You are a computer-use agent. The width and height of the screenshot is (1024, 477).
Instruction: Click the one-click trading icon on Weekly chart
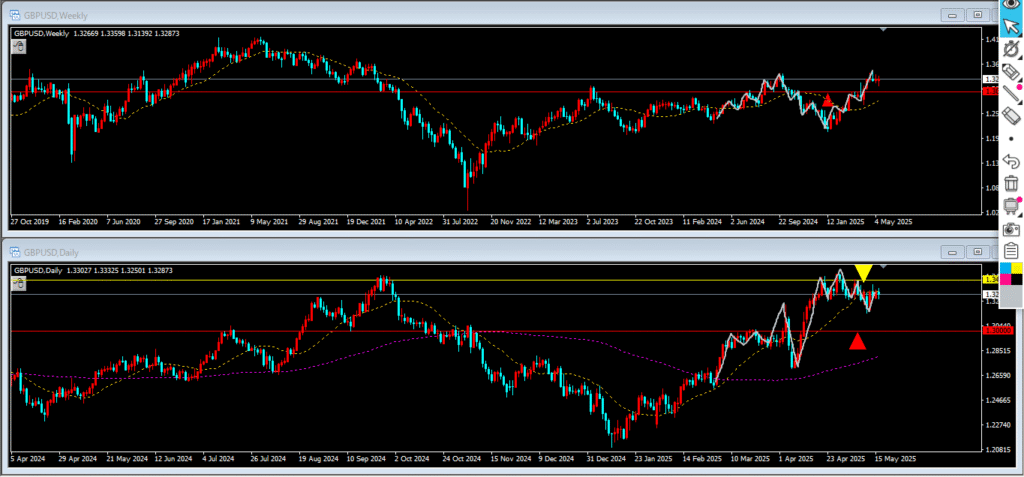point(19,46)
